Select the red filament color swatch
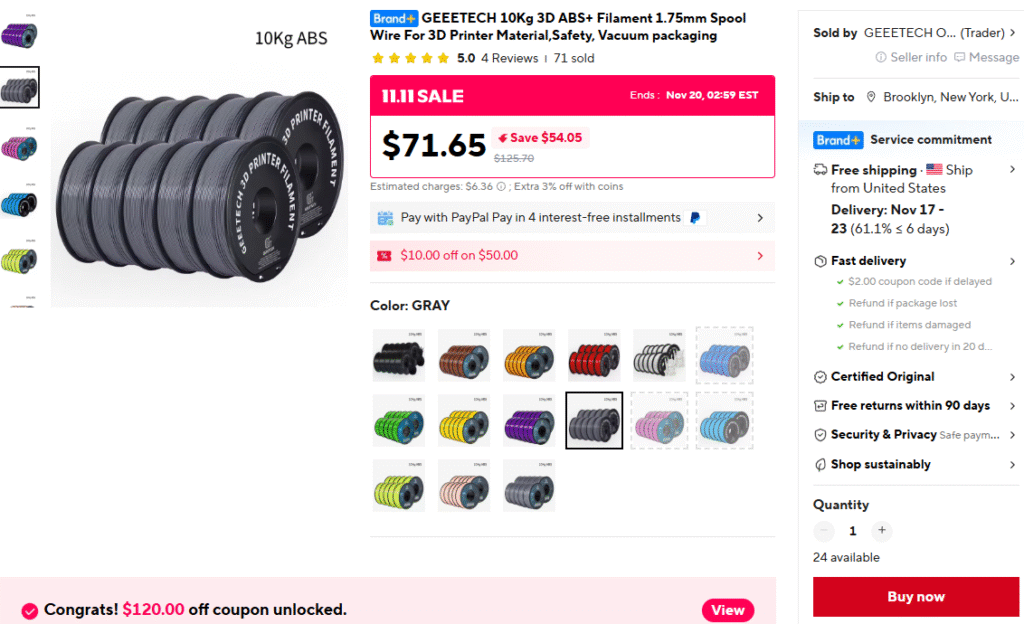1024x624 pixels. 594,355
